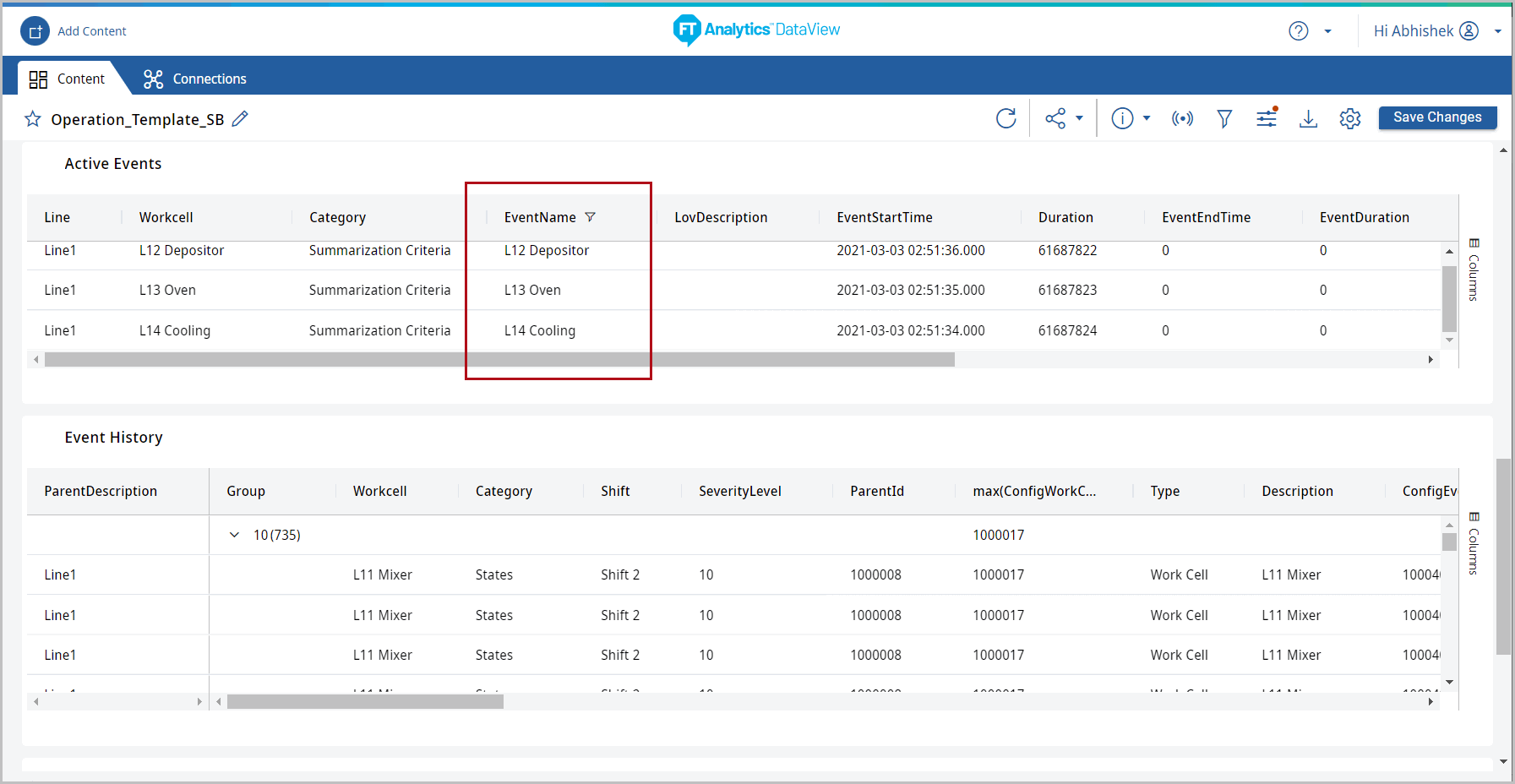The image size is (1515, 784).
Task: Open the Hi Abhishek user menu dropdown
Action: [1497, 31]
